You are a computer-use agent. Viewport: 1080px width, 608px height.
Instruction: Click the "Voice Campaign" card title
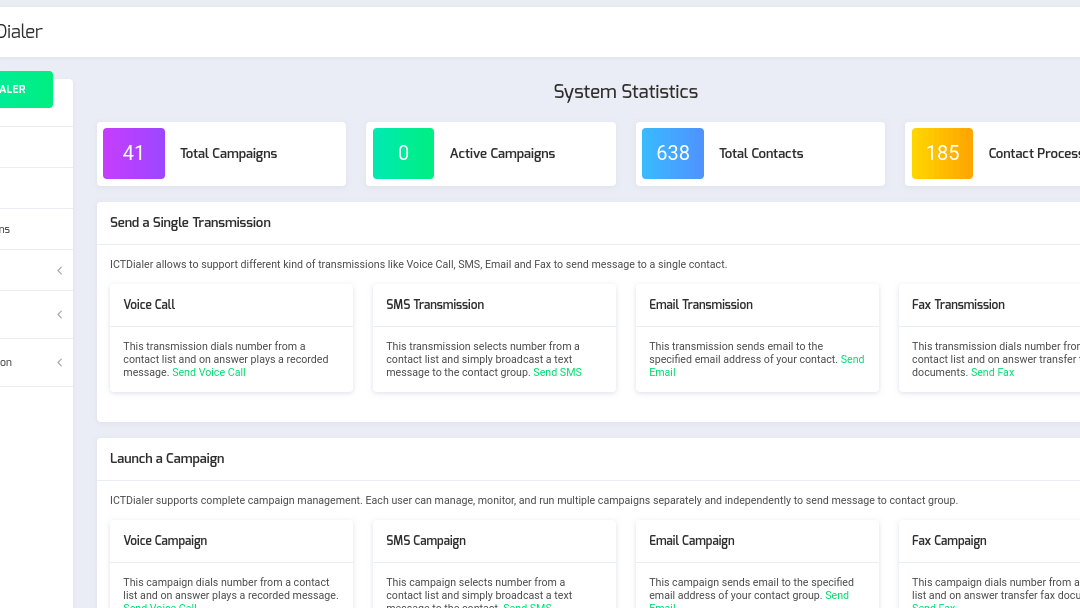165,541
